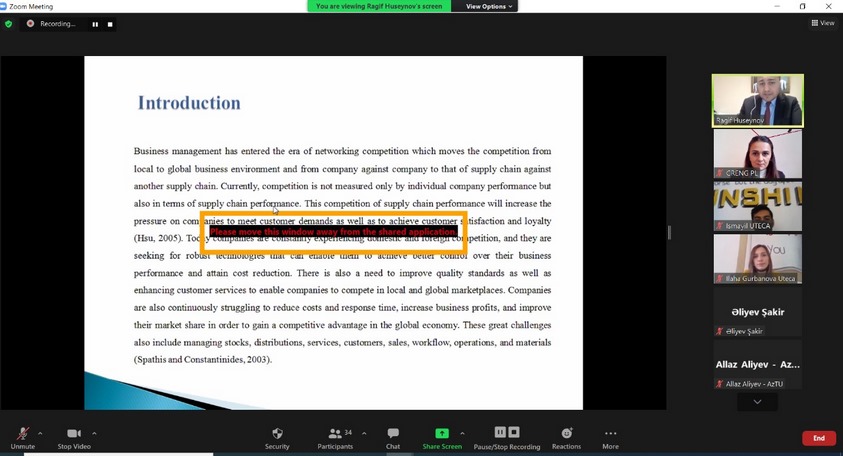
Task: Stop Video camera toggle
Action: [x=73, y=435]
